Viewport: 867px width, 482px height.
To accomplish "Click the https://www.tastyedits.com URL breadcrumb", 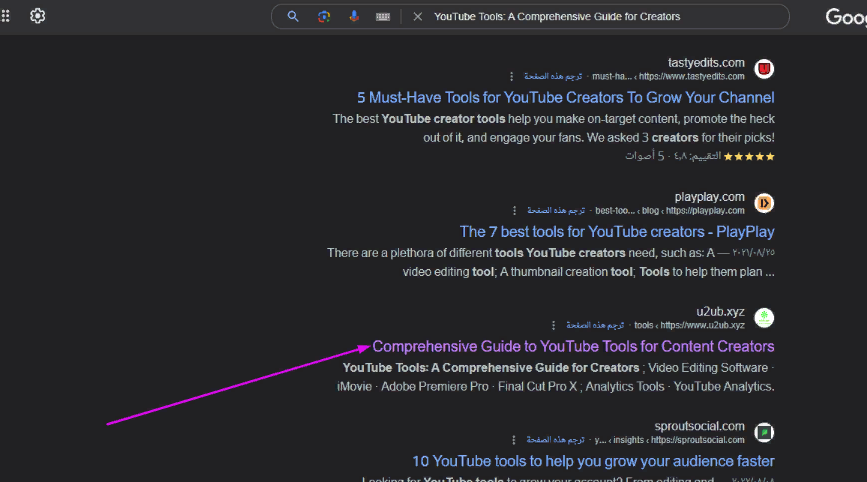I will click(668, 76).
